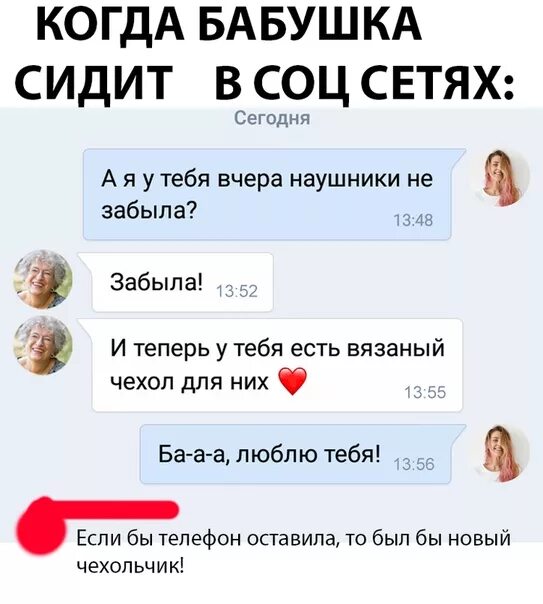Image resolution: width=543 pixels, height=604 pixels.
Task: Open granddaughter's avatar beside the headphones question
Action: click(x=501, y=178)
